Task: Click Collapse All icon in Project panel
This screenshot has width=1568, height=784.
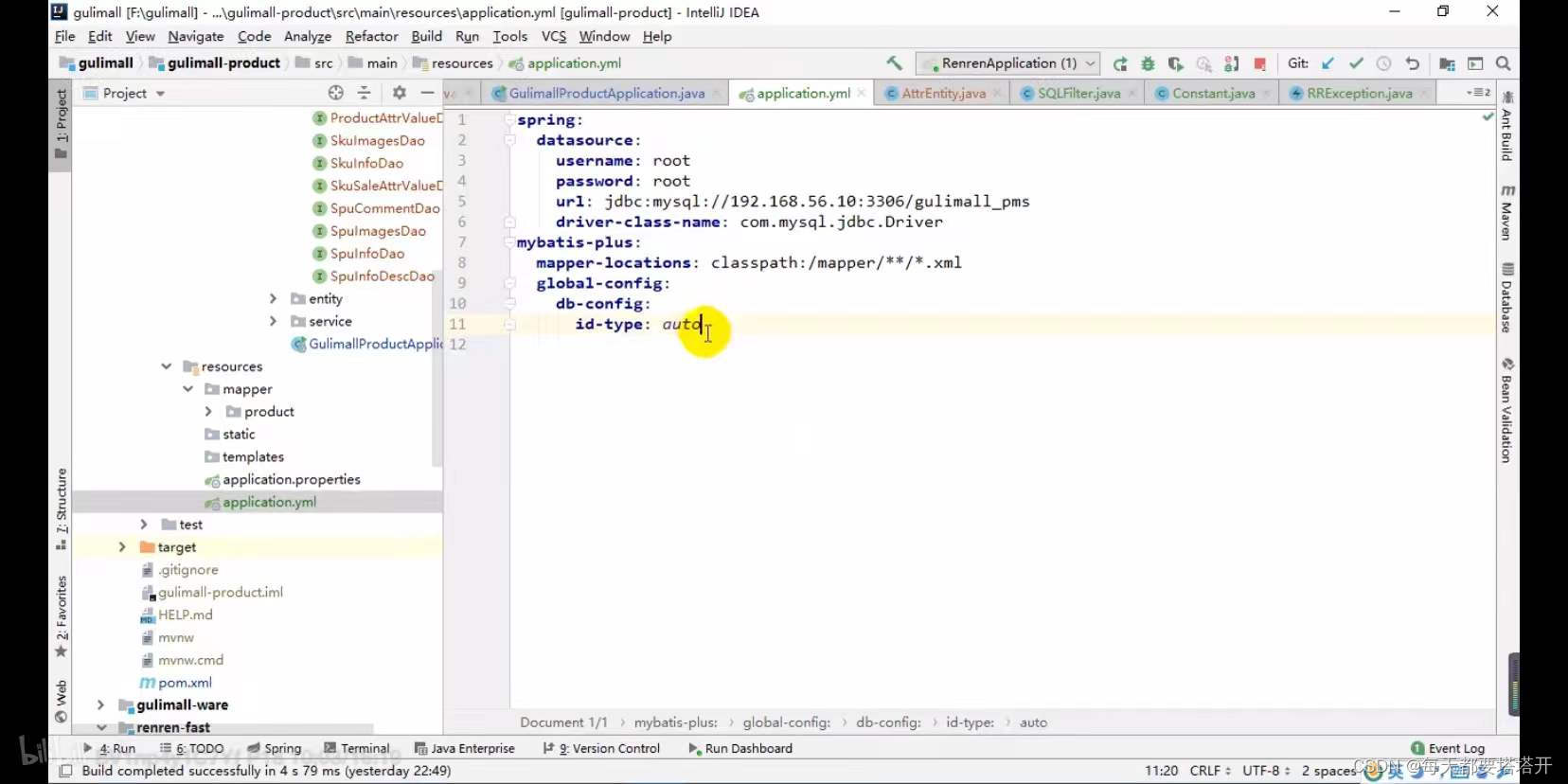Action: 364,93
